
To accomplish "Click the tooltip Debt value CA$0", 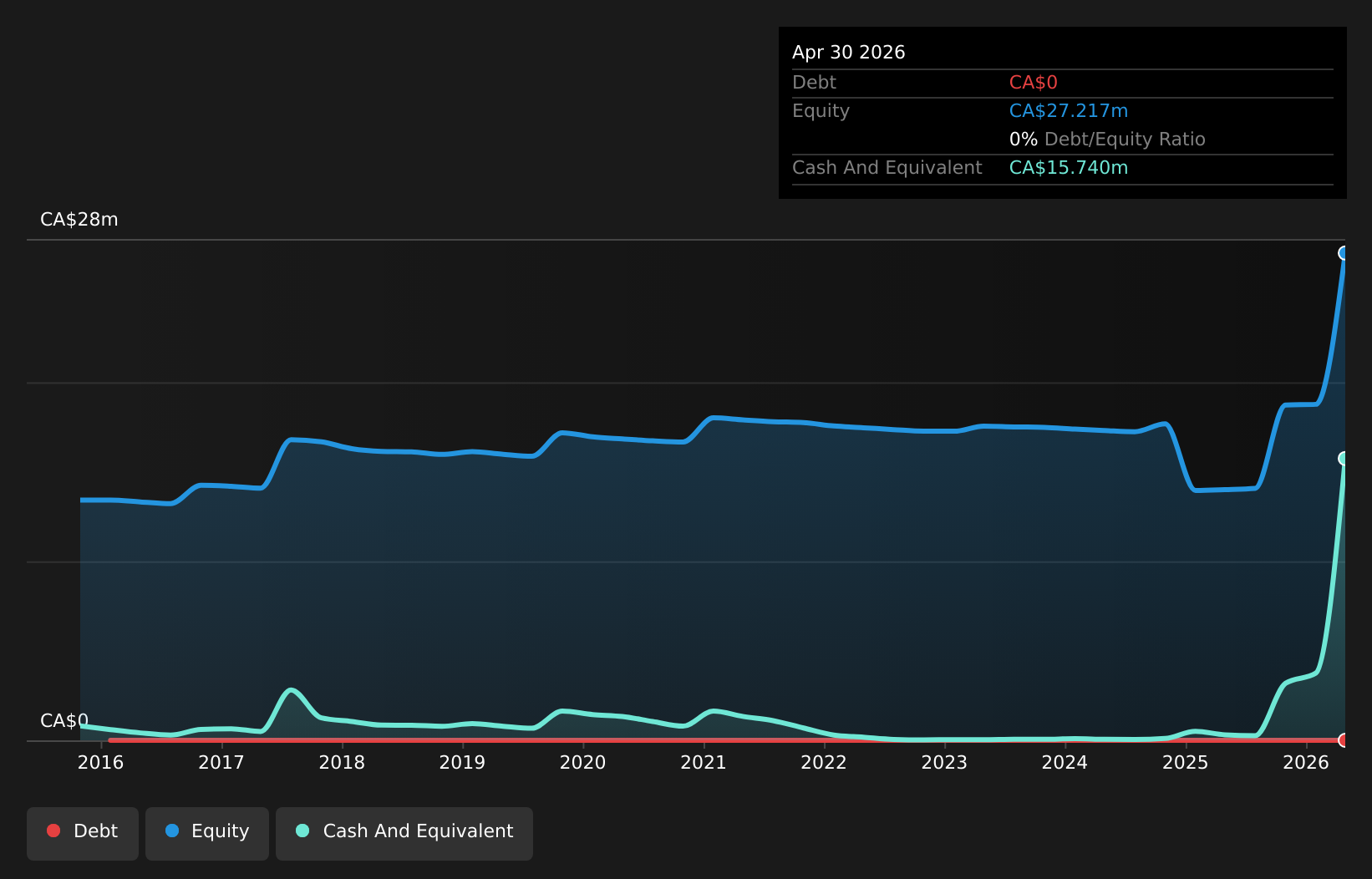I will (x=1034, y=83).
